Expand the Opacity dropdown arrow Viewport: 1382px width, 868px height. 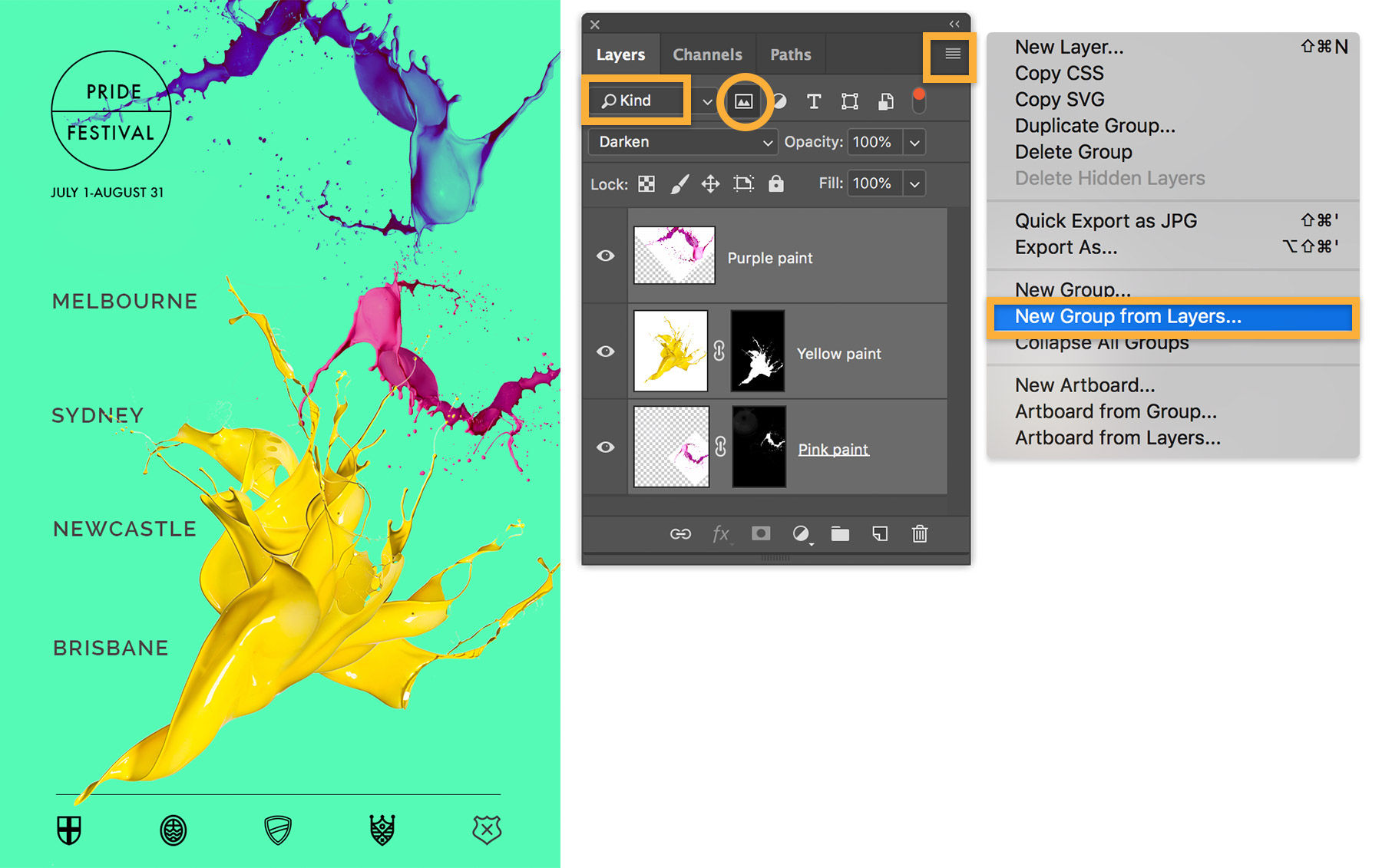914,141
